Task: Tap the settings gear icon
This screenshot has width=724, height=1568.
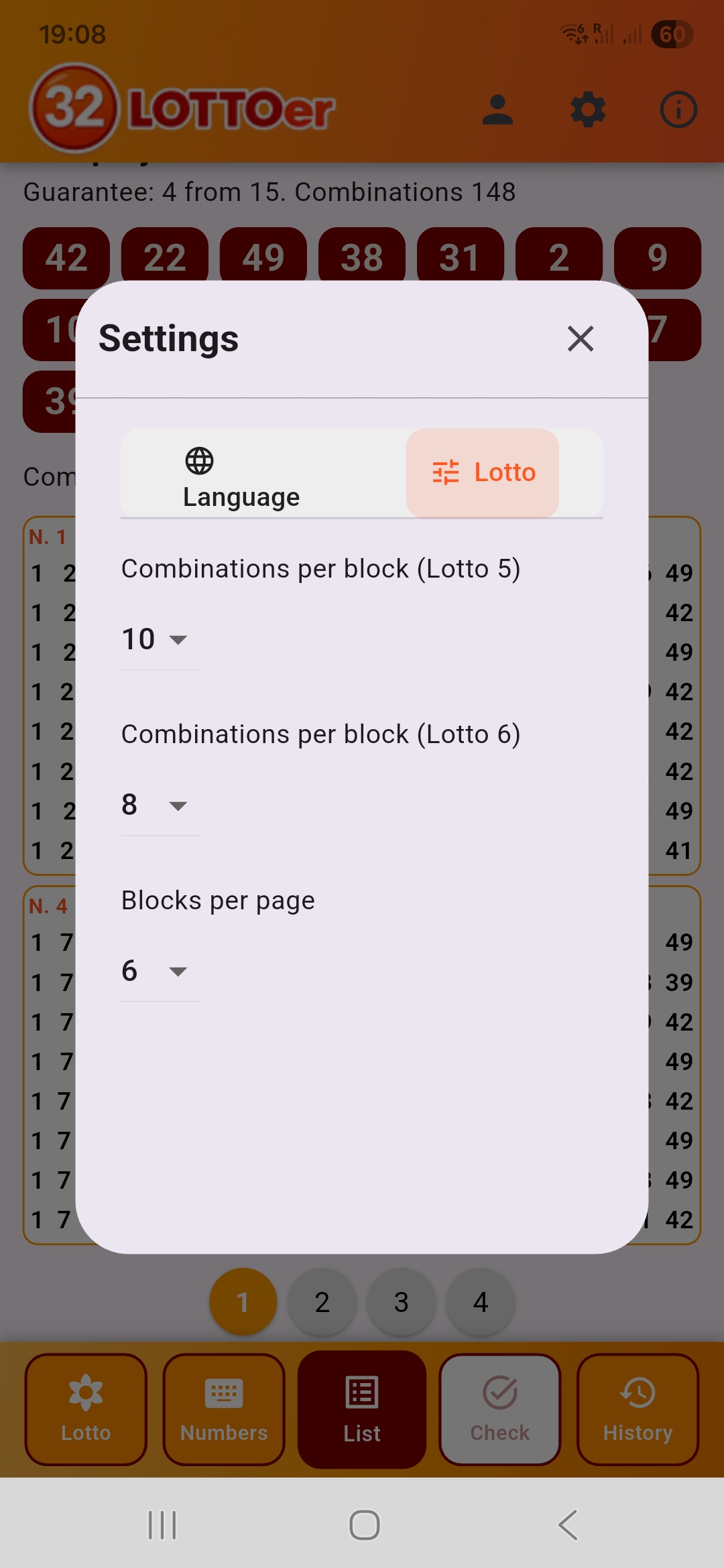Action: click(x=588, y=110)
